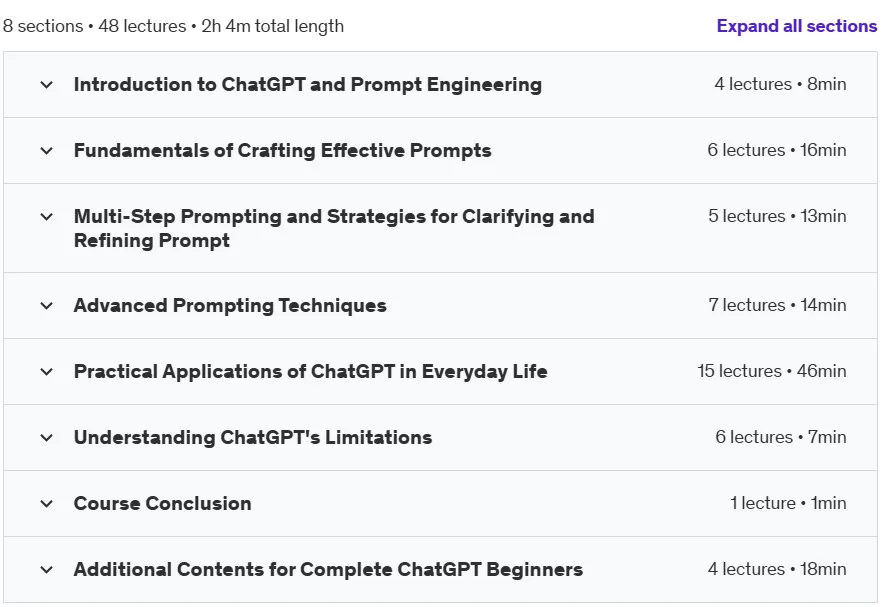
Task: Select Fundamentals of Crafting Effective Prompts title
Action: (x=282, y=150)
